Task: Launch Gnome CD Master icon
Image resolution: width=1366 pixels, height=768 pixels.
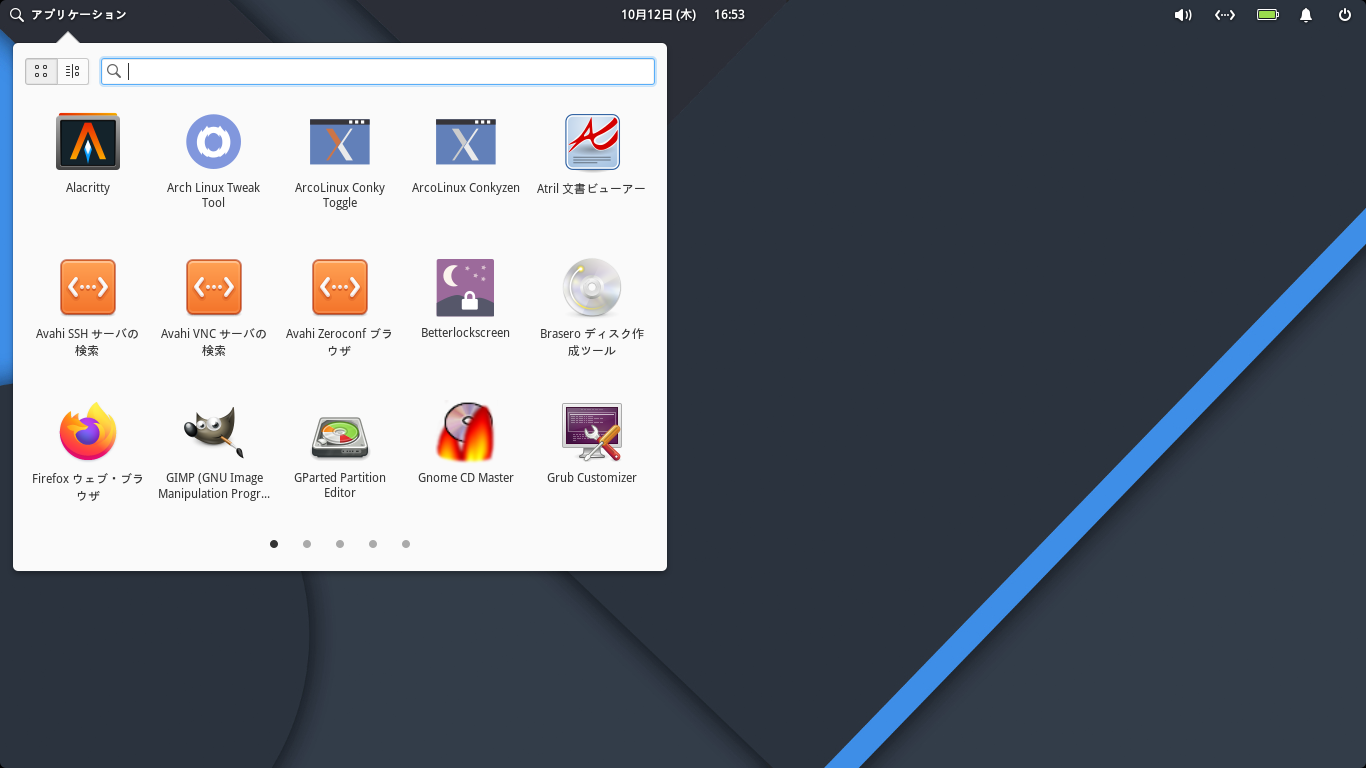Action: coord(466,432)
